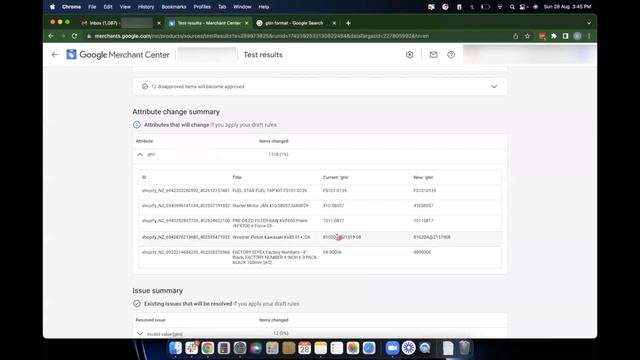The width and height of the screenshot is (640, 360).
Task: Collapse the gtin attribute row
Action: point(140,155)
